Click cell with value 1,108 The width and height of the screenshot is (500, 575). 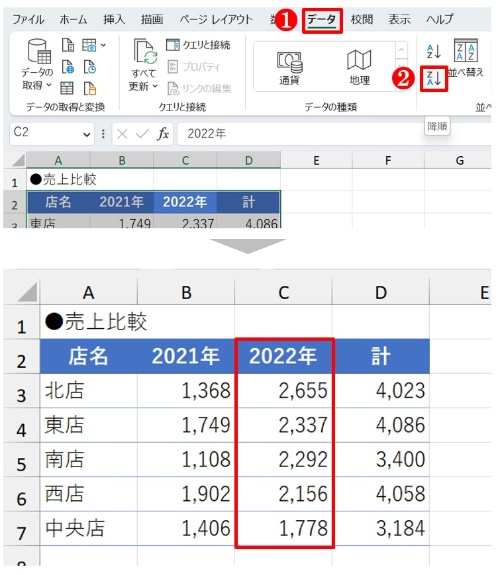pyautogui.click(x=186, y=460)
